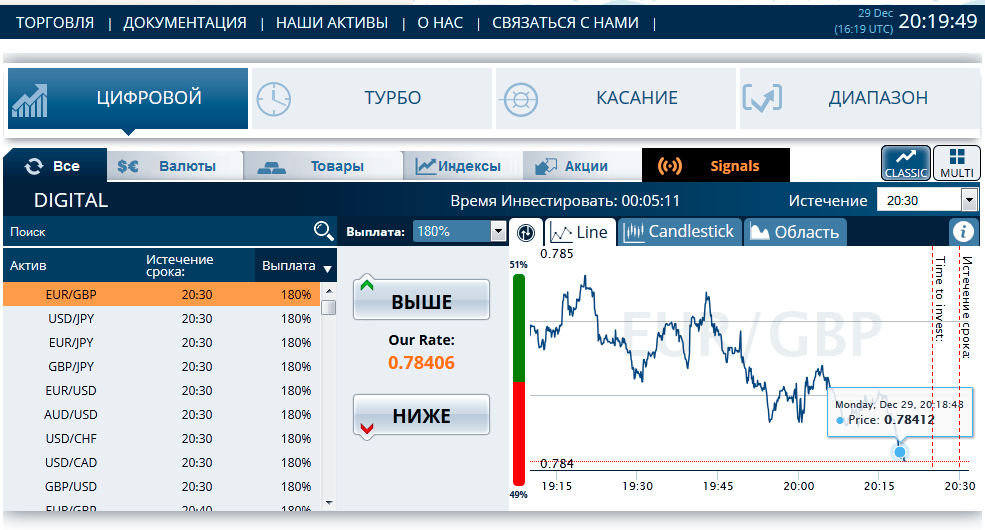This screenshot has width=985, height=530.
Task: Open the Выплата 180% dropdown
Action: pos(498,232)
